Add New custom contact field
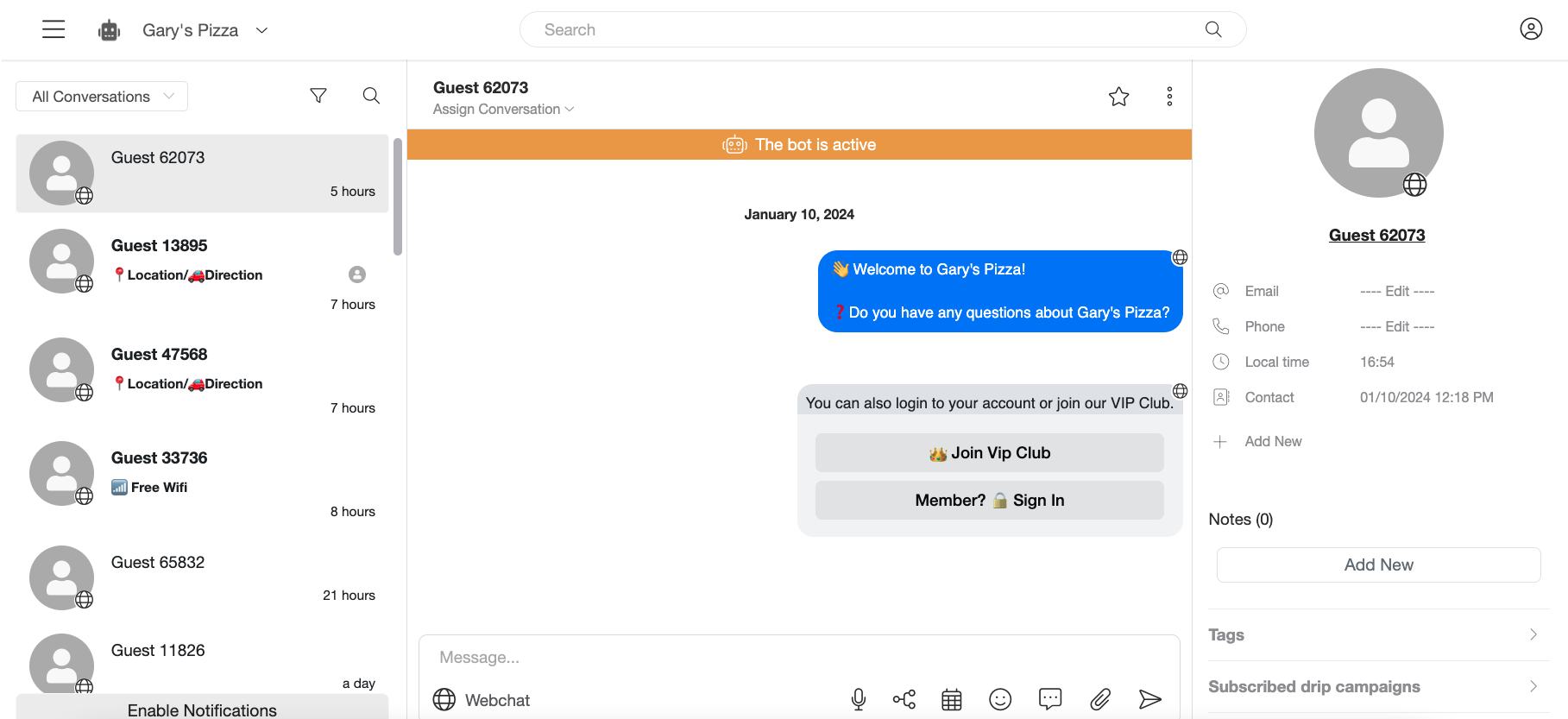Screen dimensions: 1568x719 (x=1273, y=441)
